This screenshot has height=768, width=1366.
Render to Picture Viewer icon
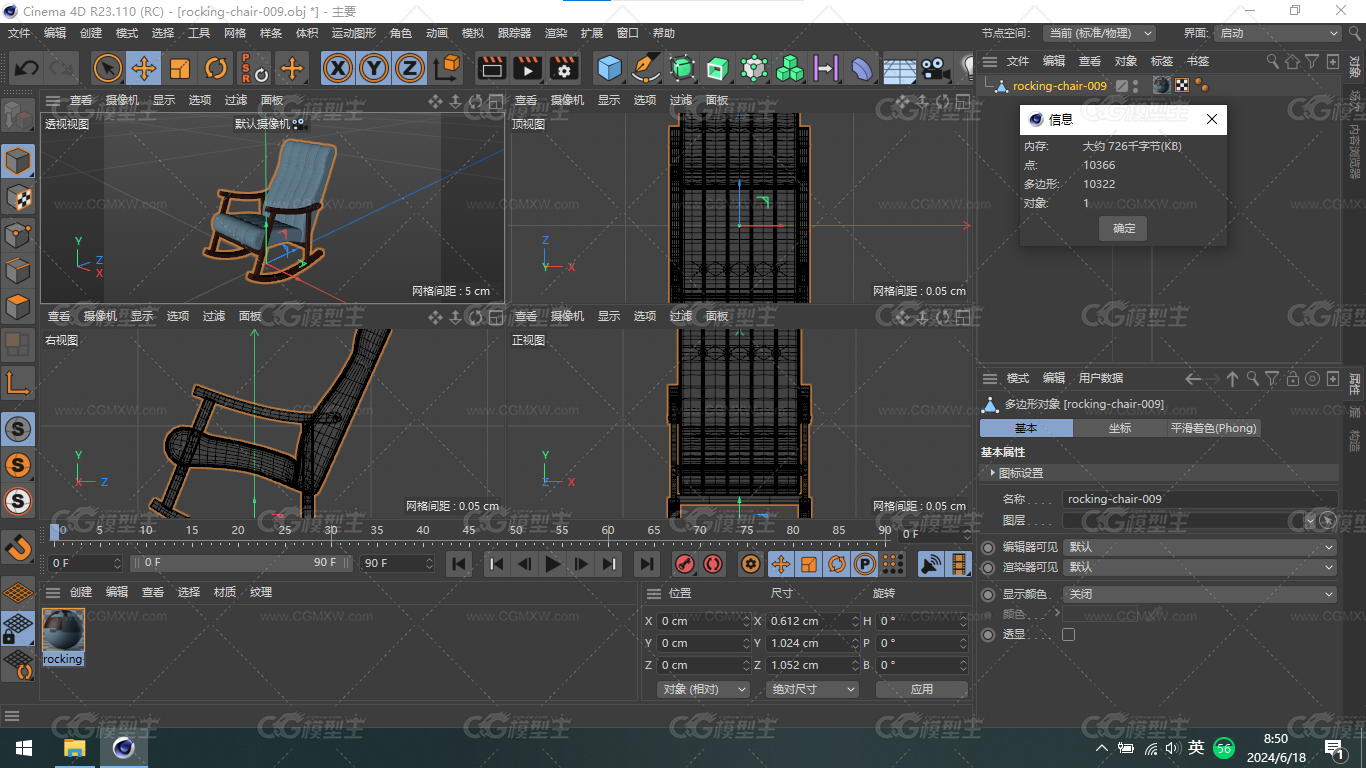(x=528, y=68)
